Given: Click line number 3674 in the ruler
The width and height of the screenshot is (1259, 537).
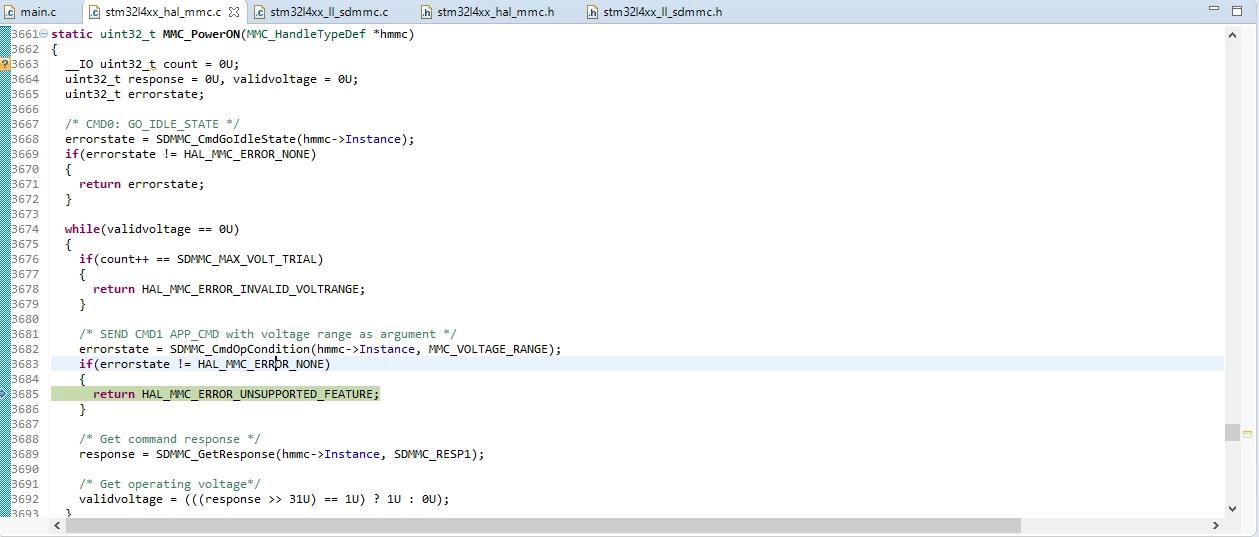Looking at the screenshot, I should 24,229.
